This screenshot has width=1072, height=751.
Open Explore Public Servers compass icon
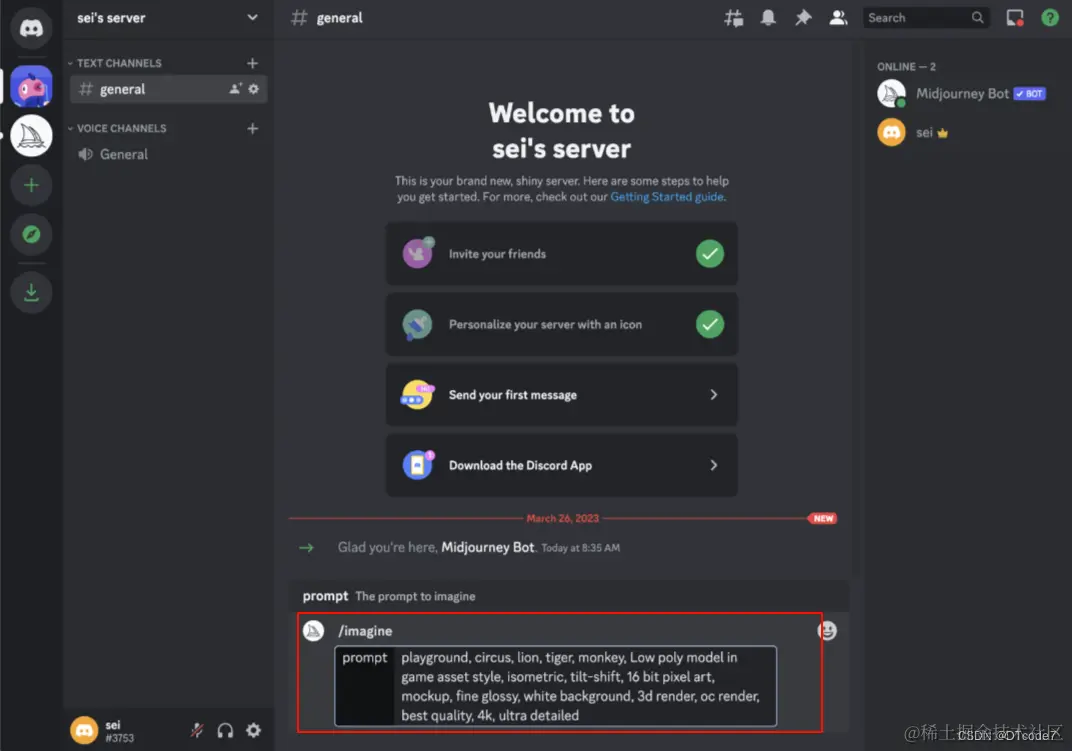31,235
